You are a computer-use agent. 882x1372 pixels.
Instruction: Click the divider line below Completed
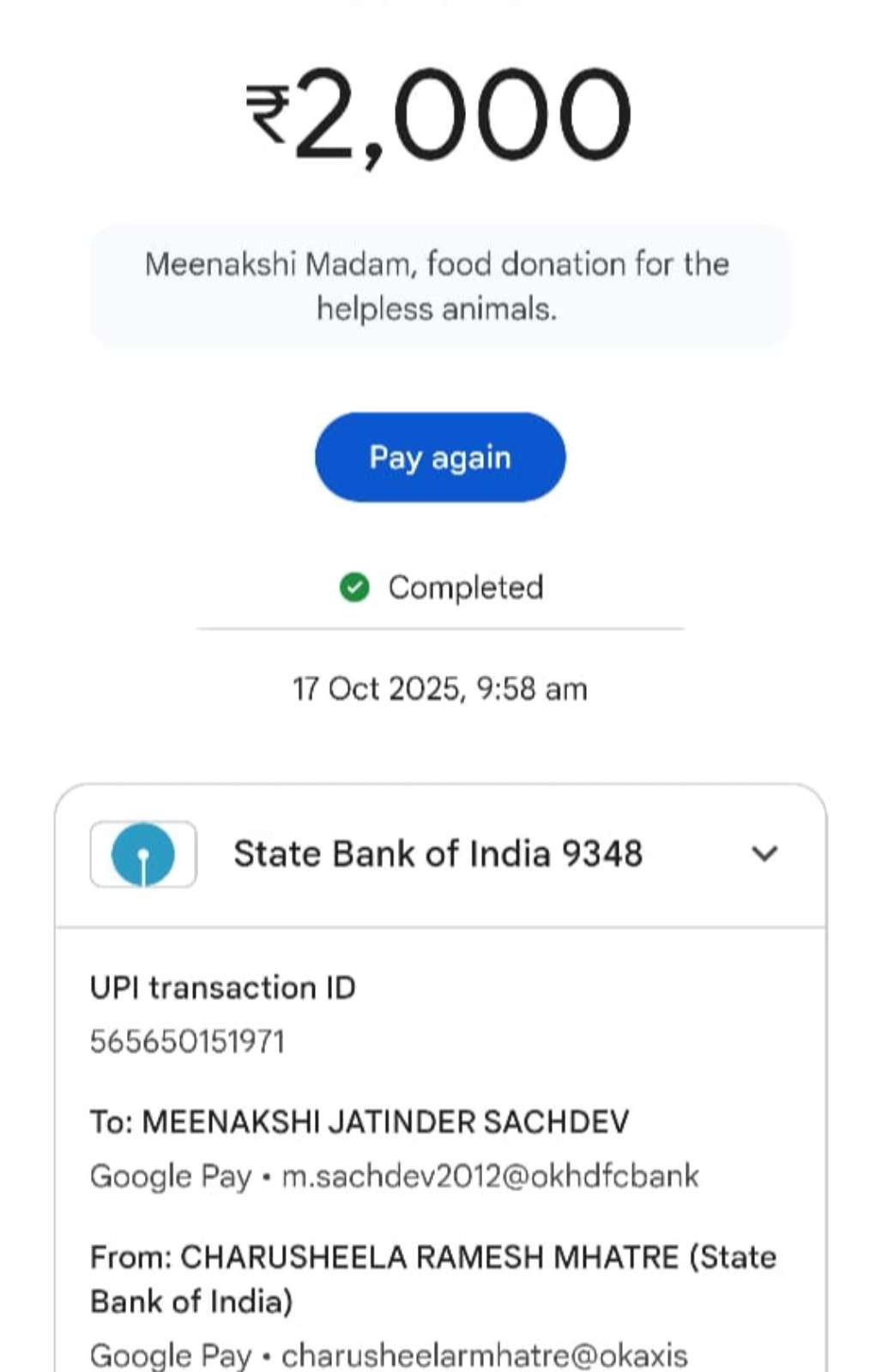click(x=440, y=629)
